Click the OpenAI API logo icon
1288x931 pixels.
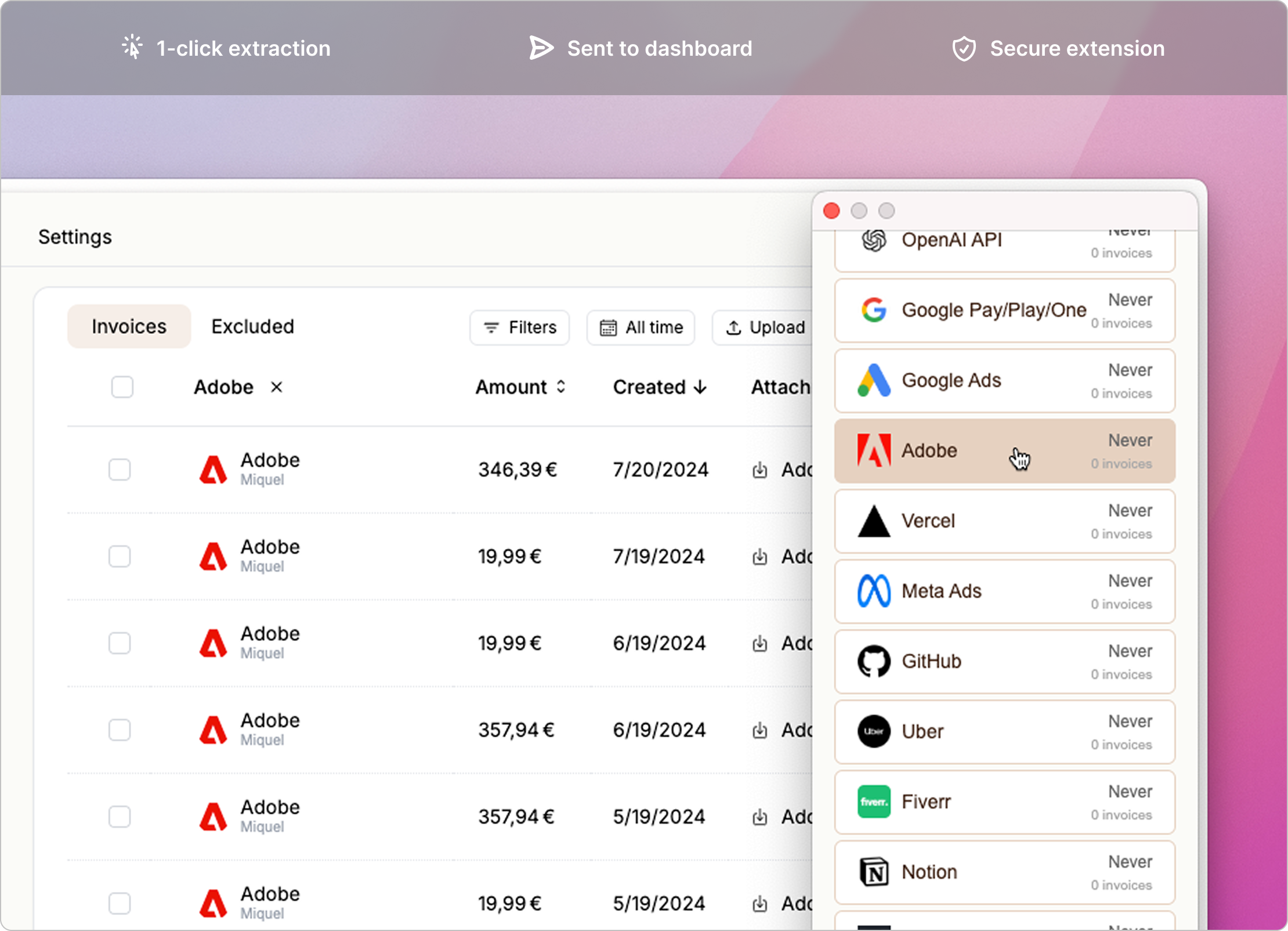click(874, 240)
